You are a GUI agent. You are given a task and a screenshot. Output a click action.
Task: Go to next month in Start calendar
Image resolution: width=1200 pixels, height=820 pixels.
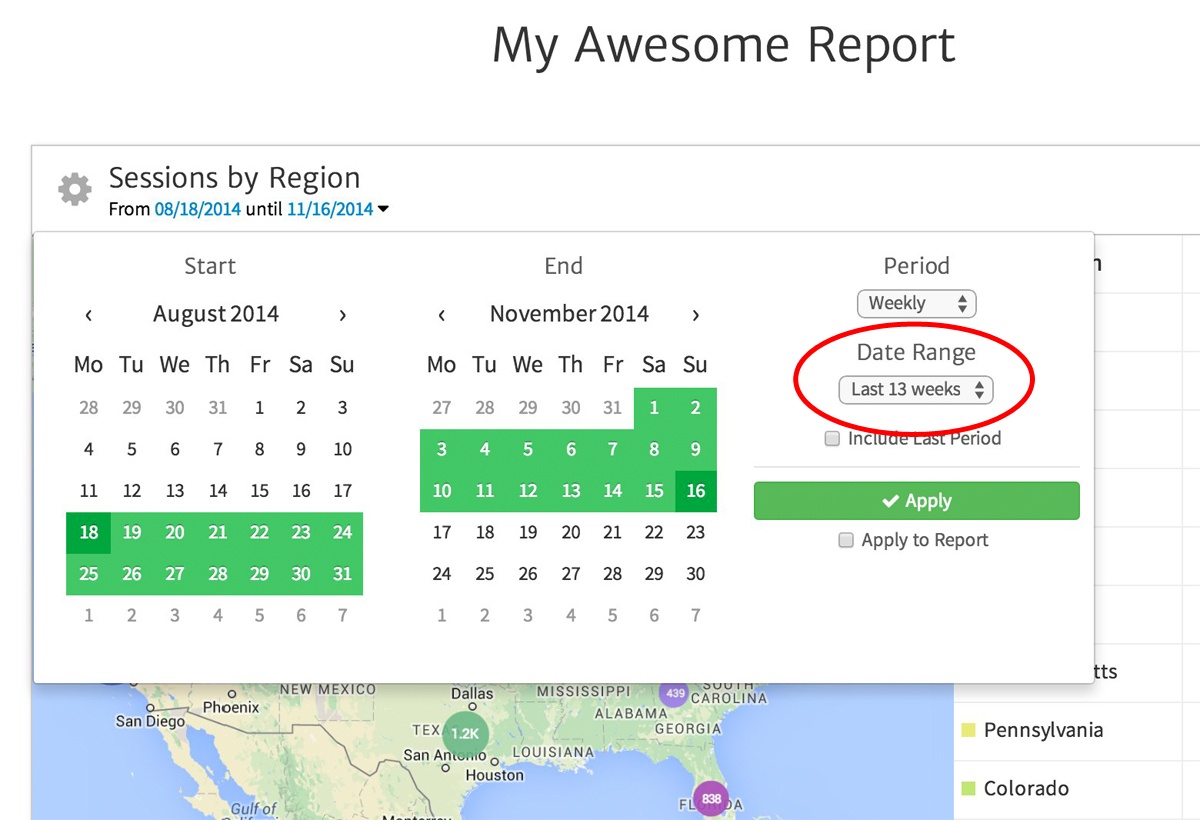coord(342,315)
